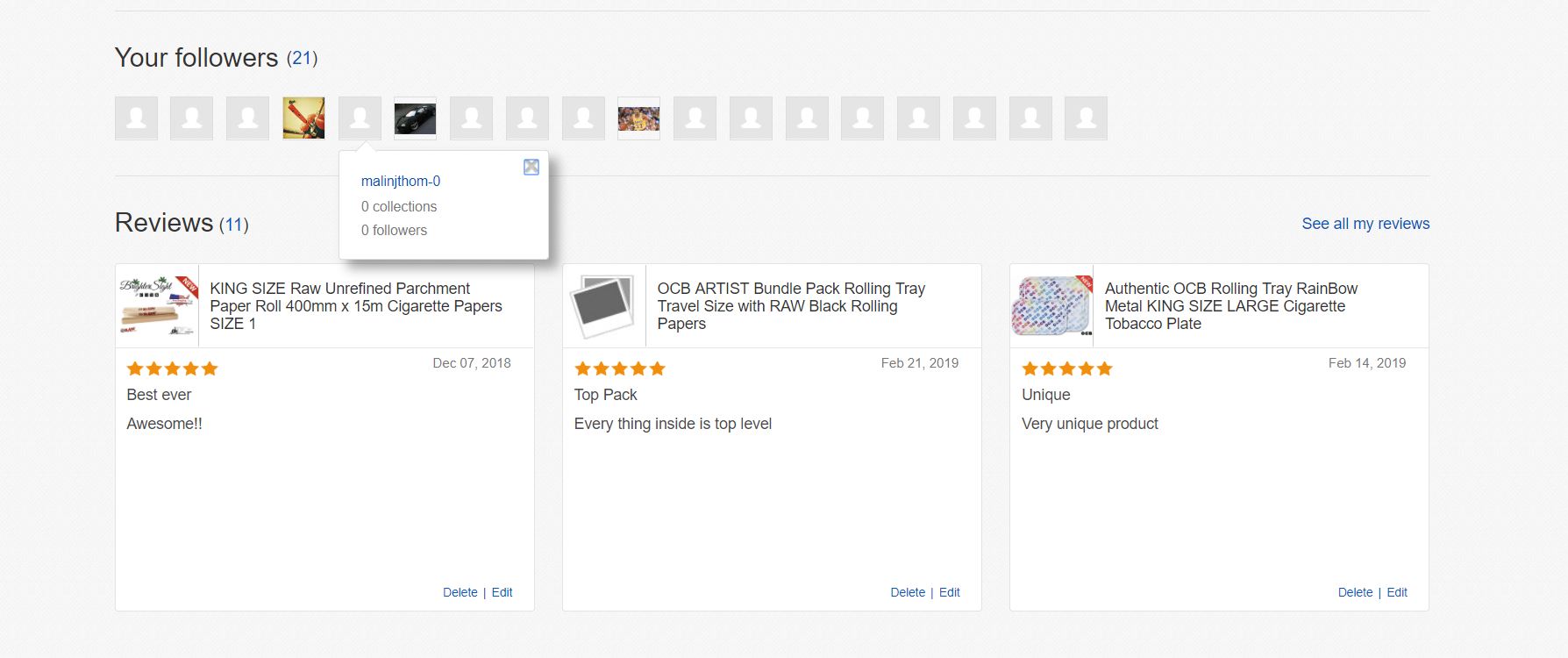1568x658 pixels.
Task: Open OCB ARTIST Bundle placeholder image
Action: coord(604,306)
